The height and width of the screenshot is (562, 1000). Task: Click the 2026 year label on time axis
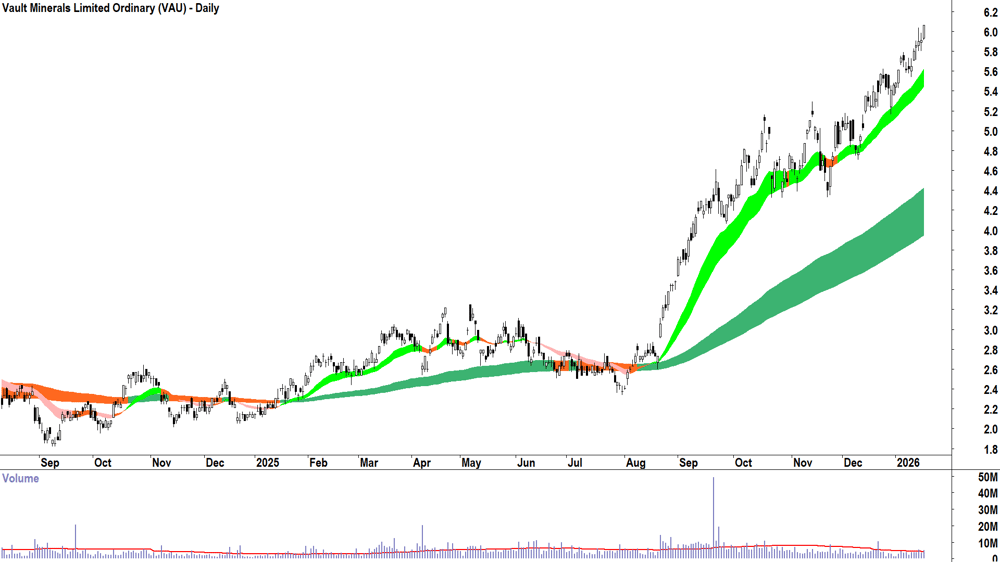(908, 462)
